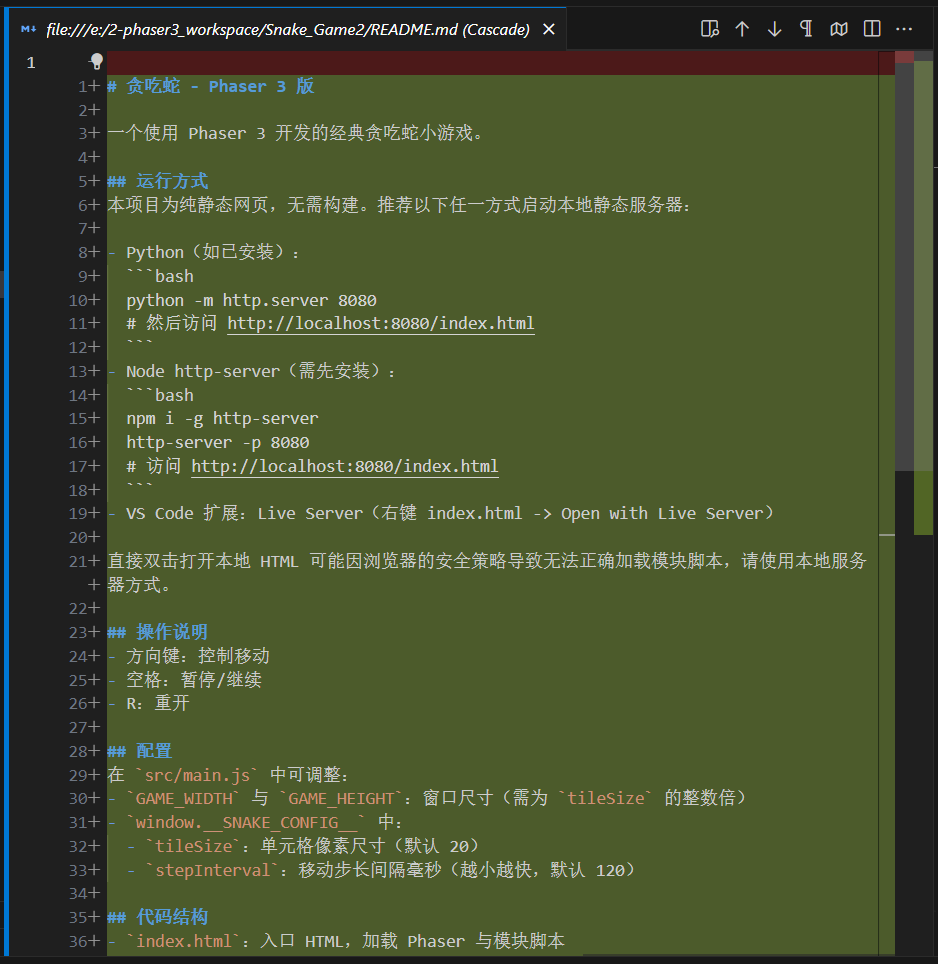Click the '操作说明' heading
This screenshot has width=938, height=964.
(x=172, y=632)
